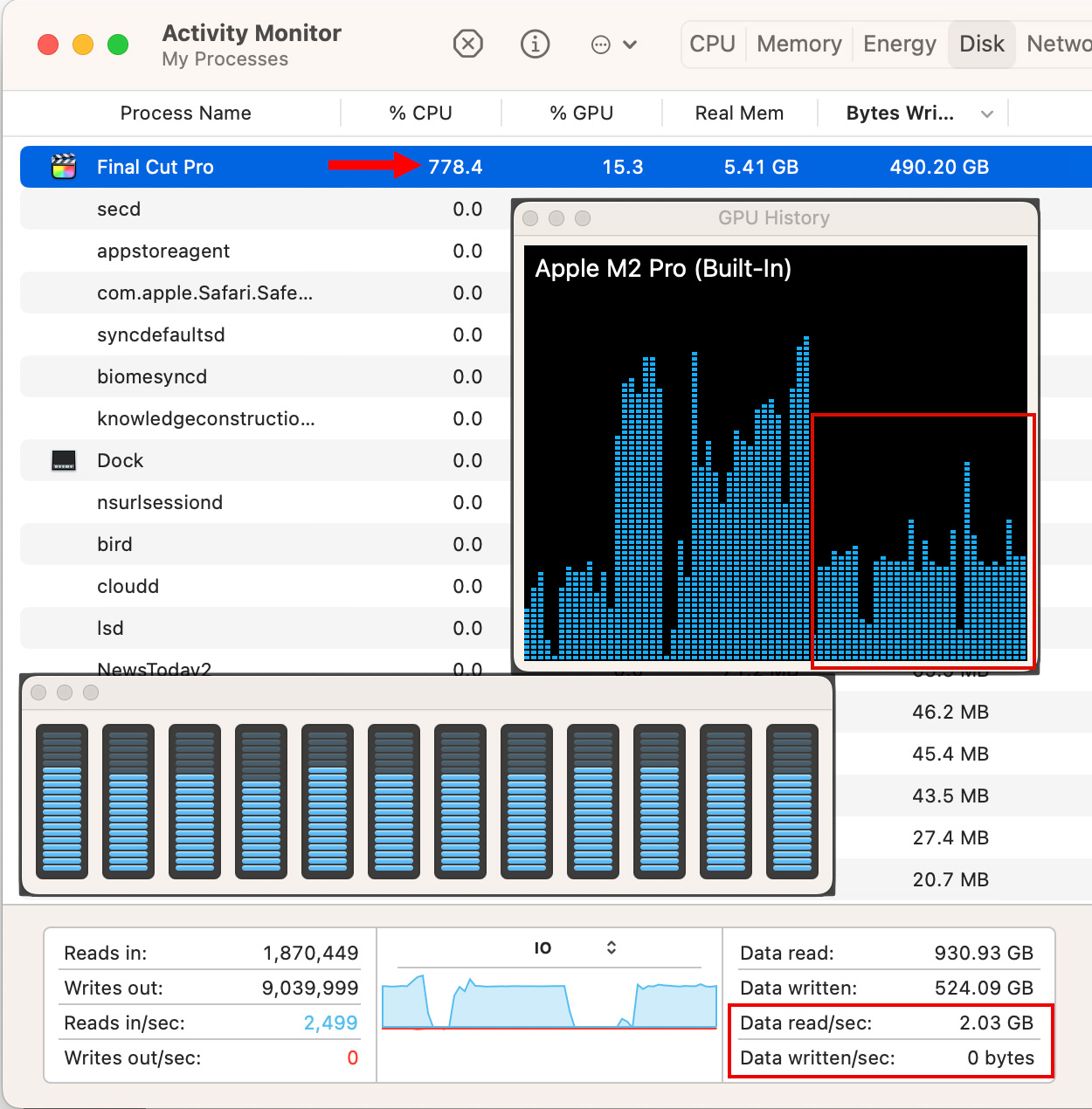Click the Data read/sec value 2.03 GB
Image resolution: width=1092 pixels, height=1109 pixels.
click(x=997, y=1023)
